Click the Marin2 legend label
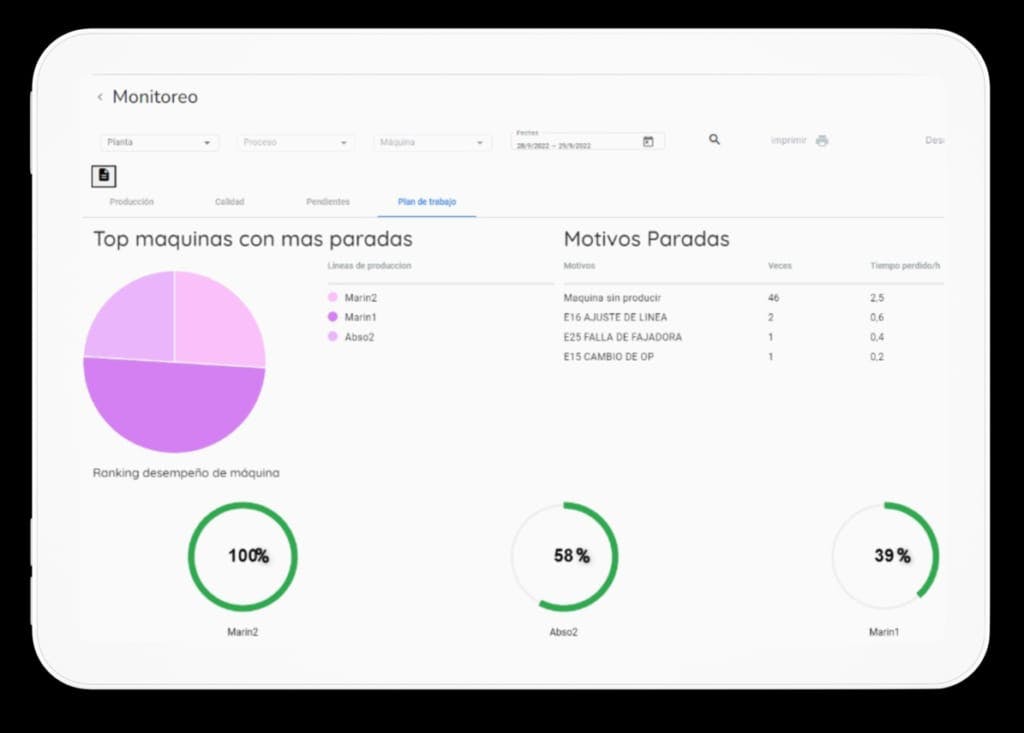 (361, 298)
